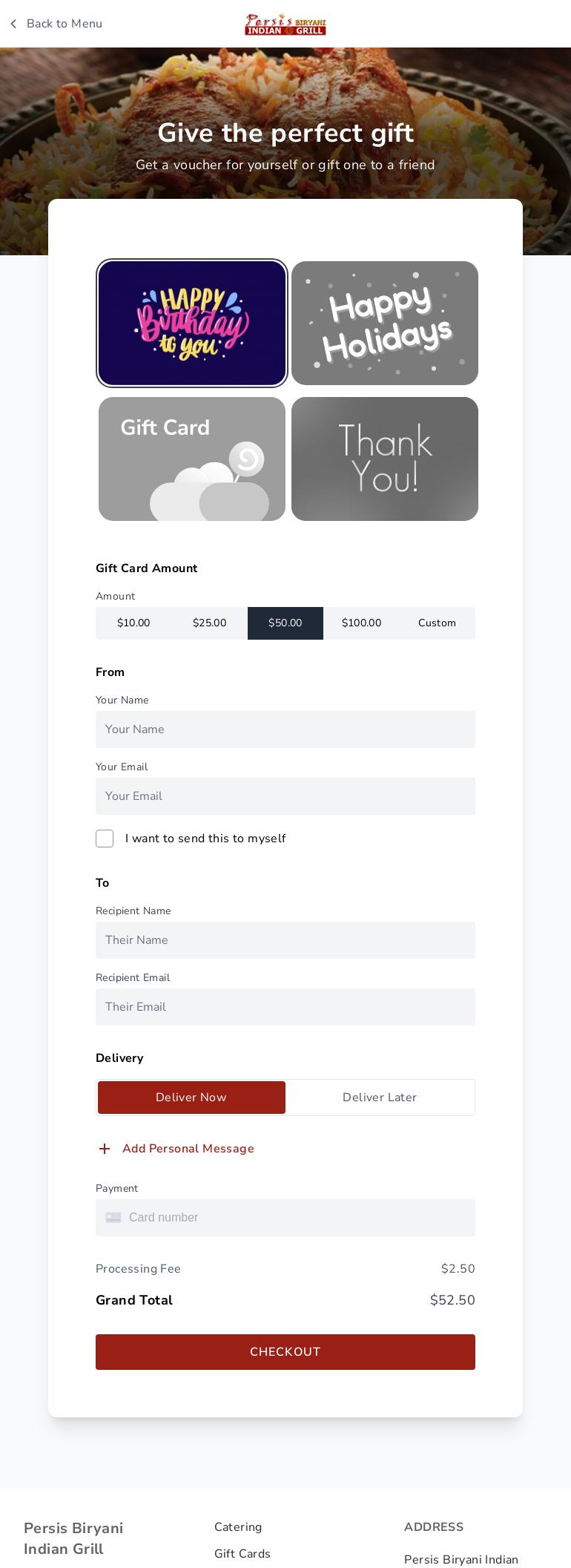Focus the Recipient Name field
571x1568 pixels.
tap(285, 940)
